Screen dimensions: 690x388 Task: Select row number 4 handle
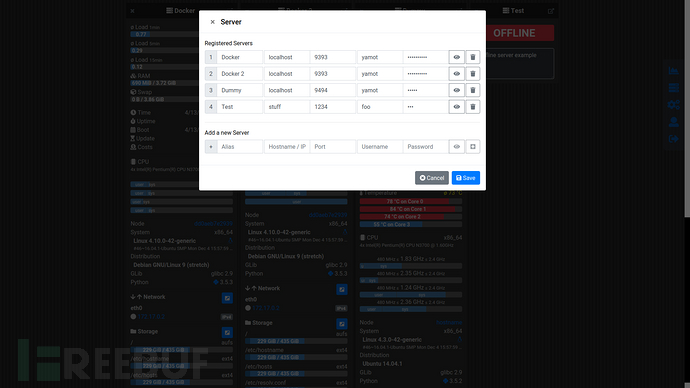211,106
